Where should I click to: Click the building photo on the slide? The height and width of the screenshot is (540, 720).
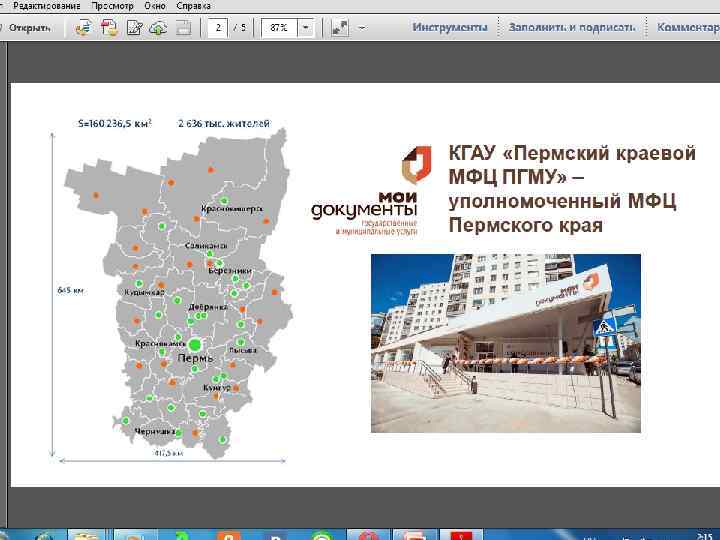[506, 343]
